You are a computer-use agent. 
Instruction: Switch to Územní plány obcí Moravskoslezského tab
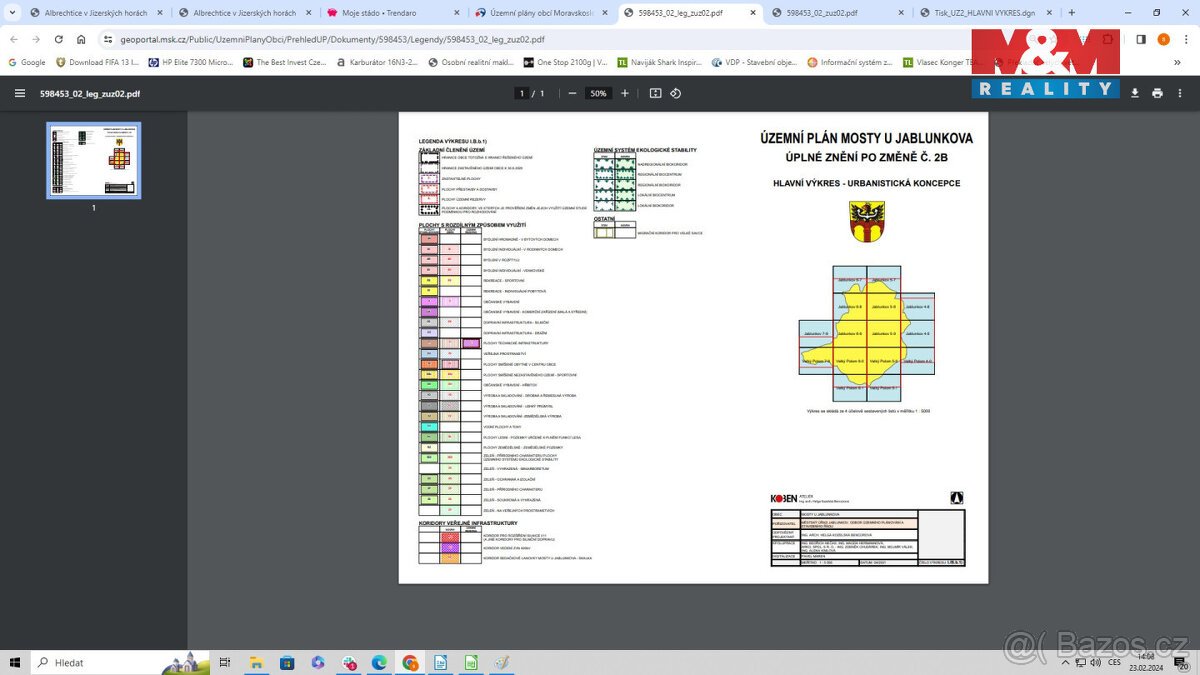[x=540, y=13]
